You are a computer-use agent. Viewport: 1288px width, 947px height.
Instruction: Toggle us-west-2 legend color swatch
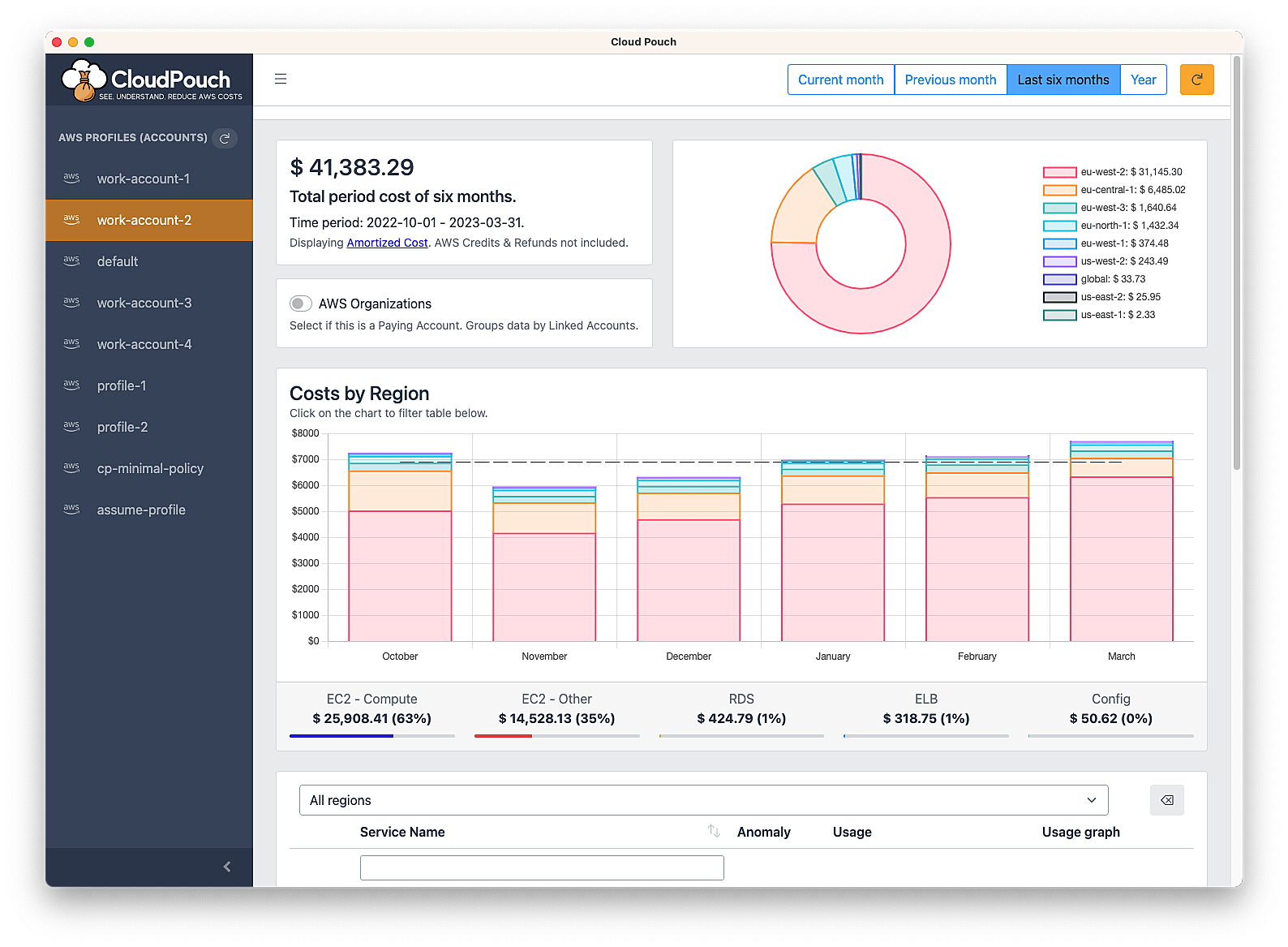click(1059, 261)
